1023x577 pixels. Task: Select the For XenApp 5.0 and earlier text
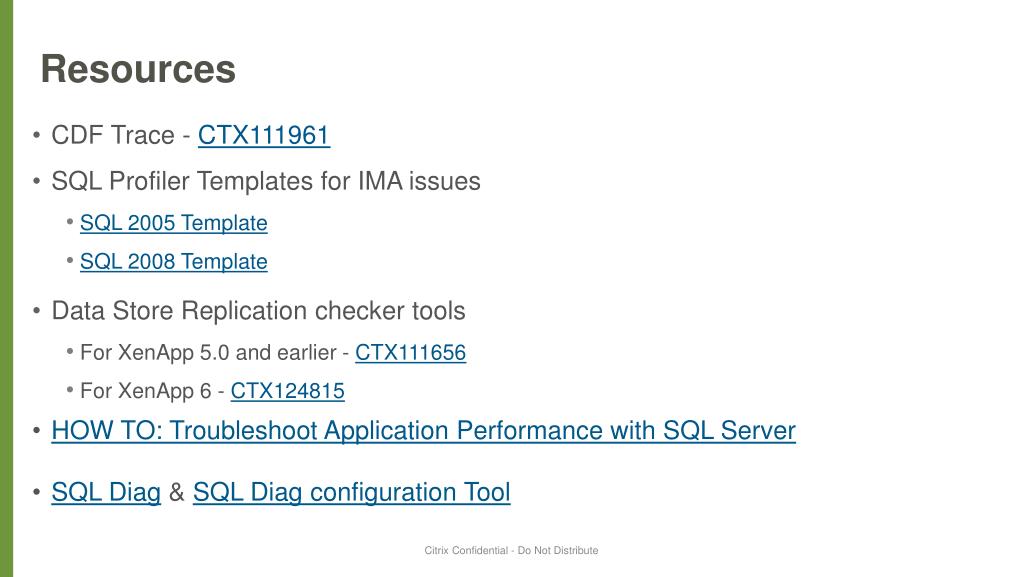tap(208, 352)
